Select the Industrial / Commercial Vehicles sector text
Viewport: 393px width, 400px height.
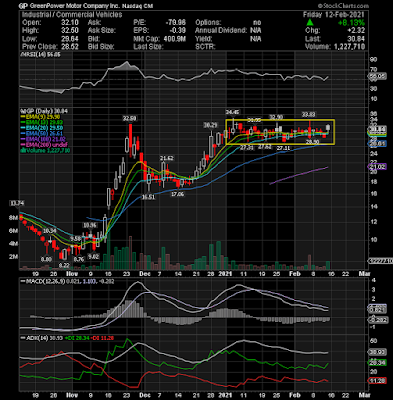[x=72, y=15]
